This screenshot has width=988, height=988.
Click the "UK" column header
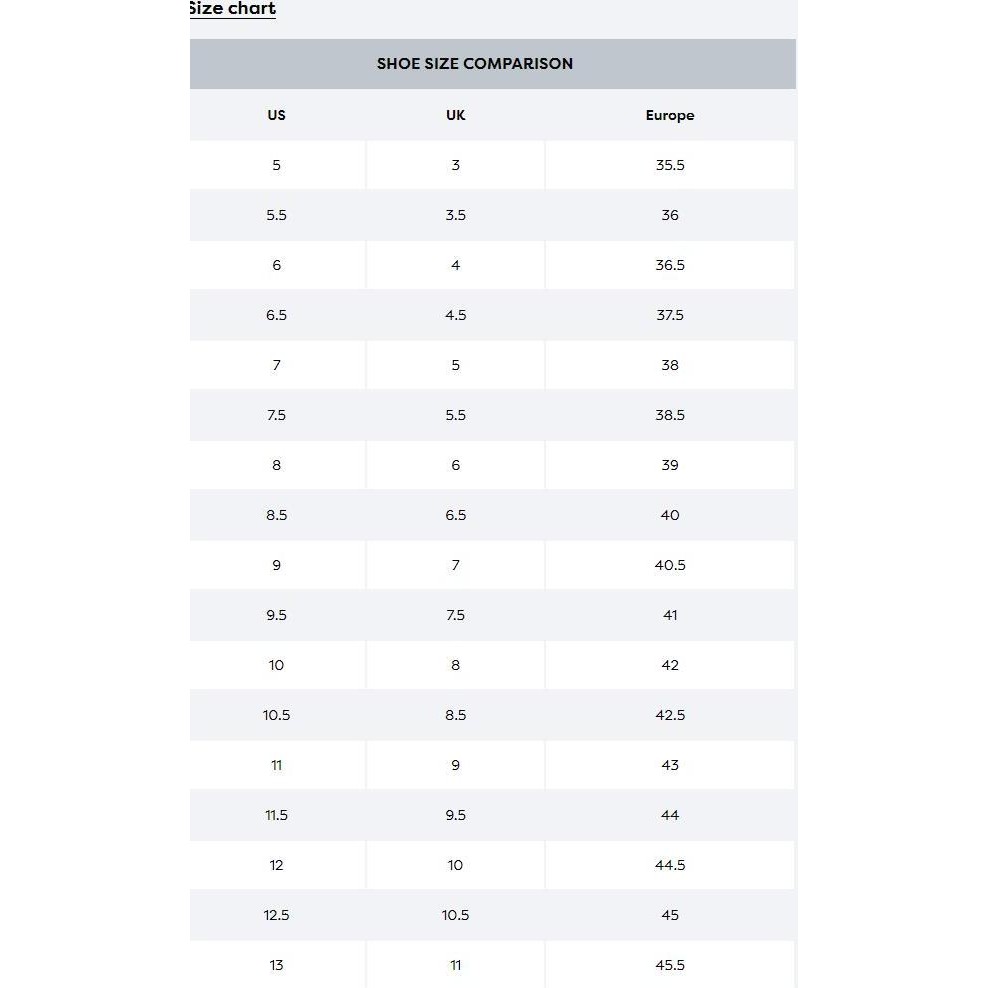pyautogui.click(x=456, y=115)
